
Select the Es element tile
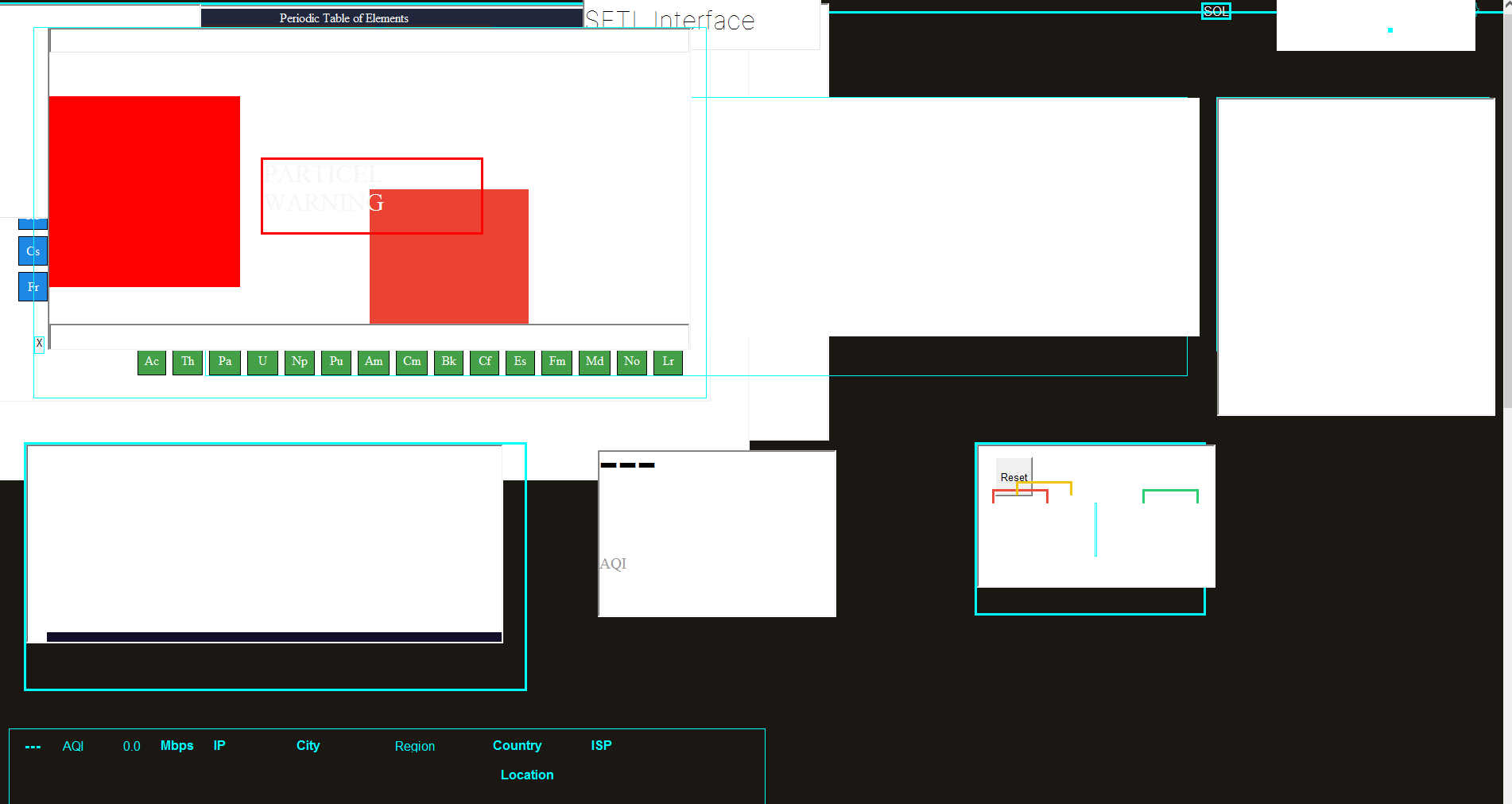click(x=520, y=362)
